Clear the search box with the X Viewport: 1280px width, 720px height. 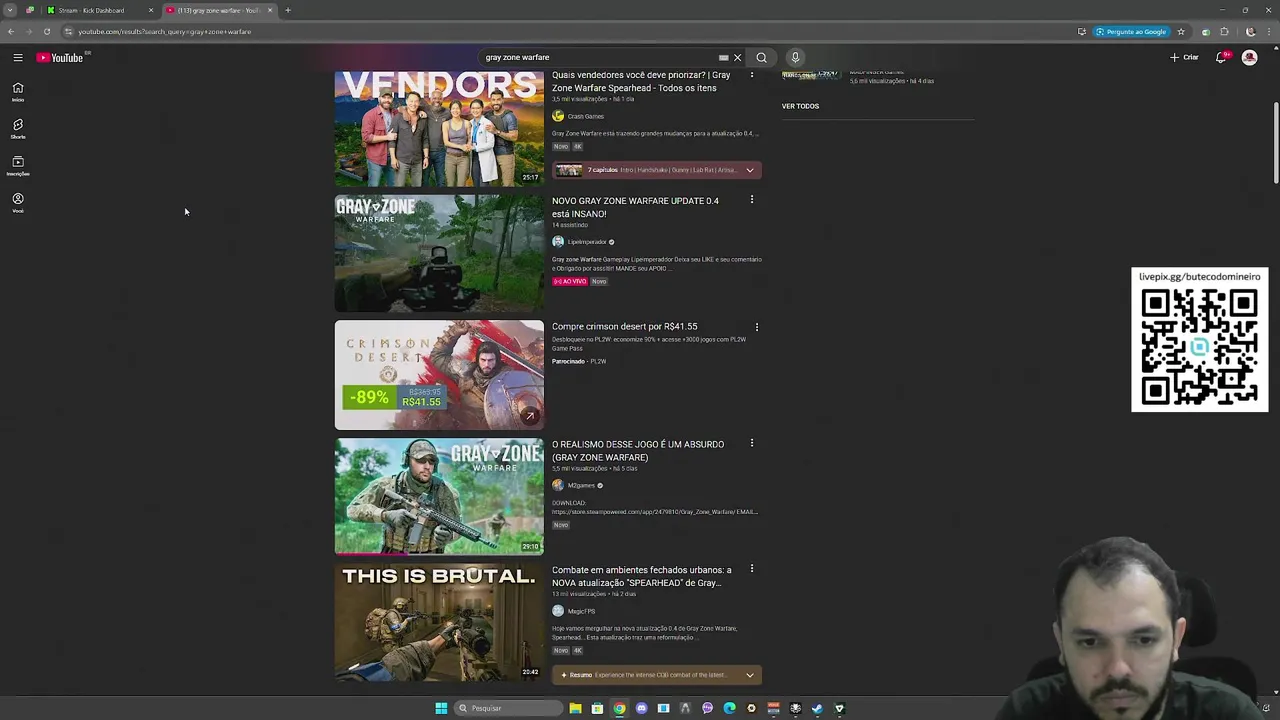coord(738,58)
